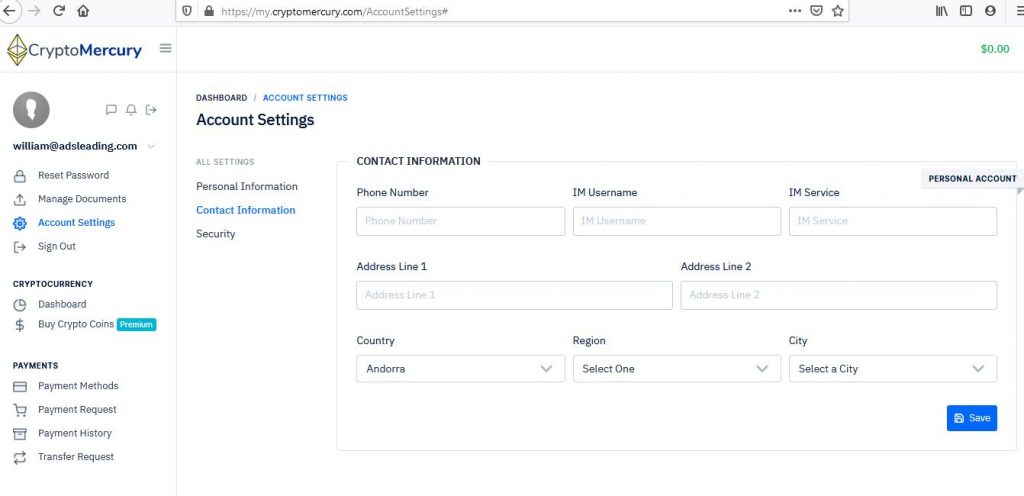Click the blue Save button
Image resolution: width=1024 pixels, height=496 pixels.
coord(972,418)
